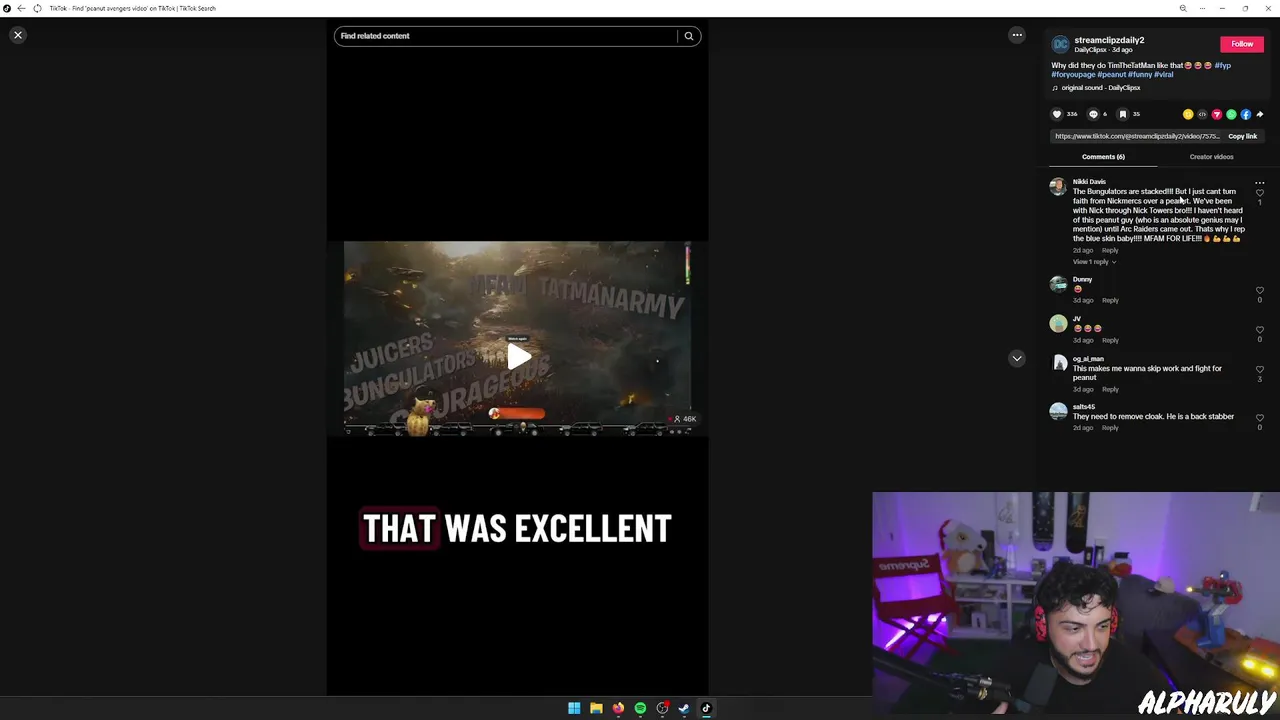
Task: Reply to og_ai_man's comment
Action: [x=1110, y=389]
